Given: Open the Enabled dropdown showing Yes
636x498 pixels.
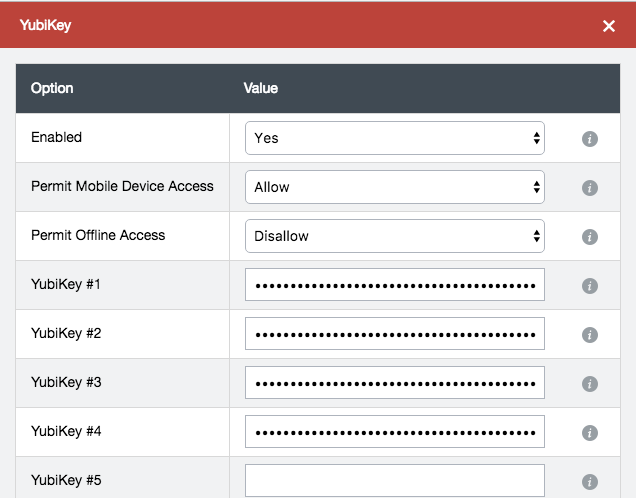Looking at the screenshot, I should click(x=395, y=138).
